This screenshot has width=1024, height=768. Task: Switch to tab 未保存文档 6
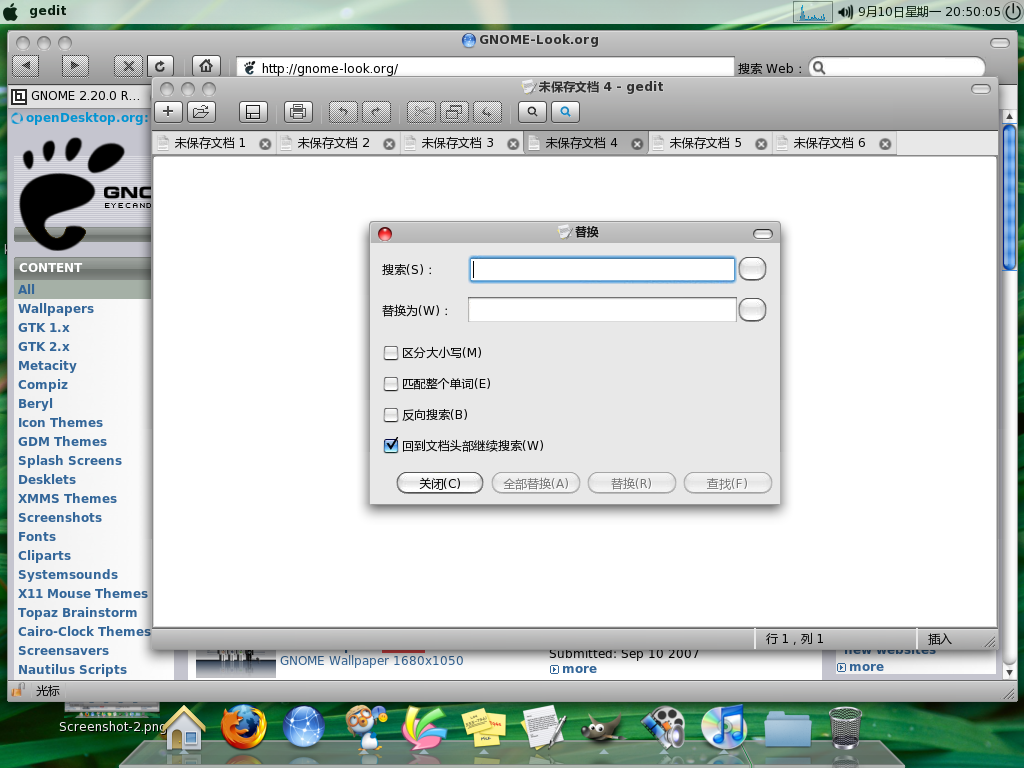tap(829, 143)
